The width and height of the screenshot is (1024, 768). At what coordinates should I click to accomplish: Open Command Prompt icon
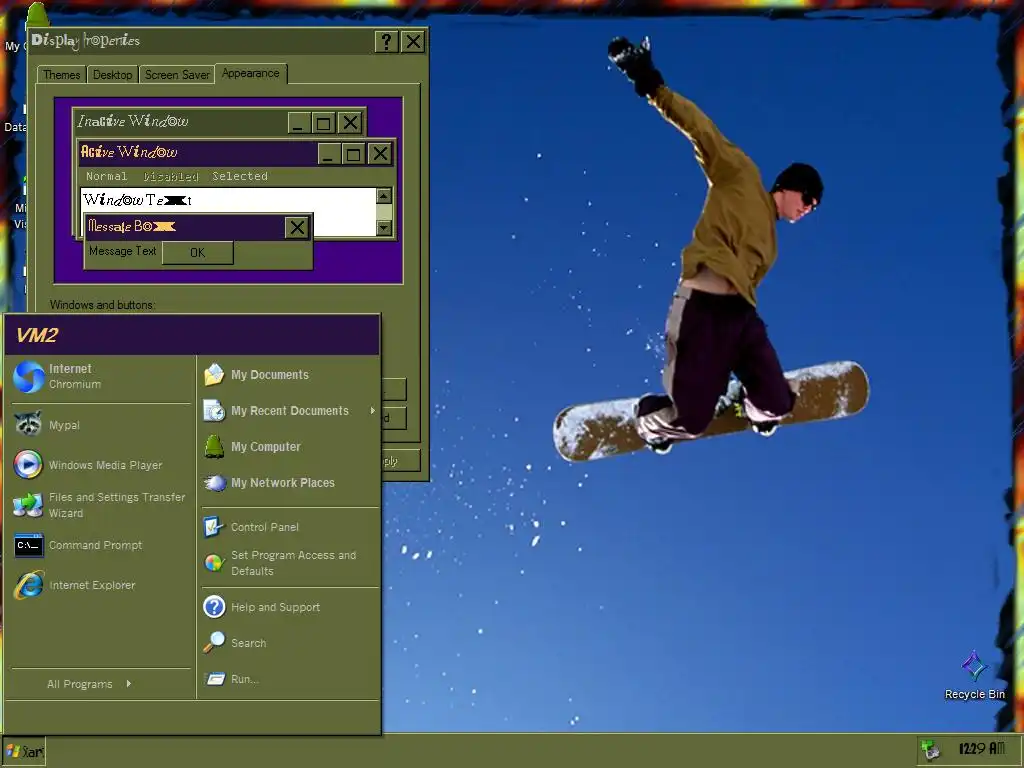[29, 545]
